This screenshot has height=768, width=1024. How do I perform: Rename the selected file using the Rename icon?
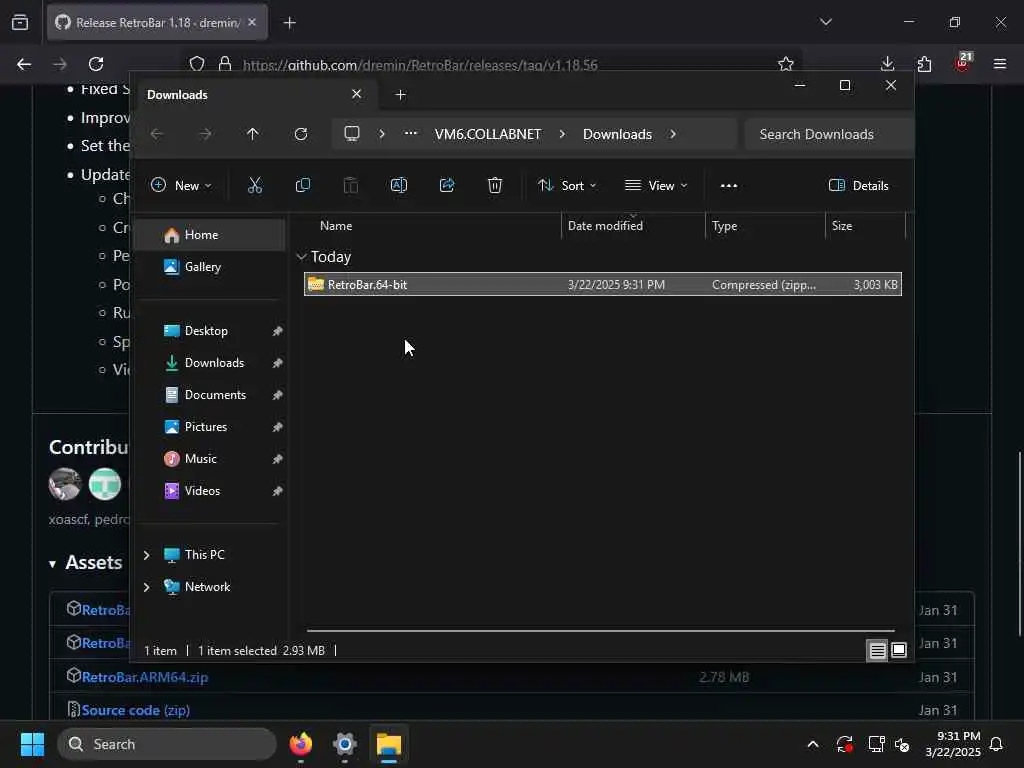pyautogui.click(x=398, y=185)
